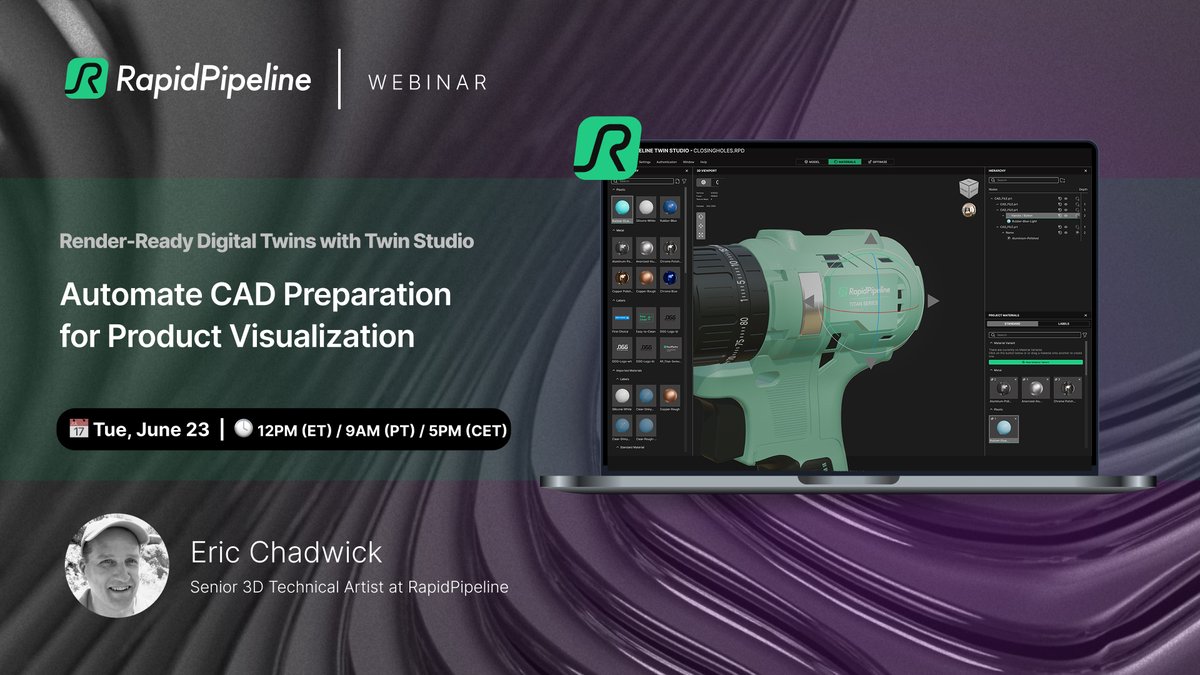Open the Authentication menu
Image resolution: width=1200 pixels, height=675 pixels.
pos(666,162)
